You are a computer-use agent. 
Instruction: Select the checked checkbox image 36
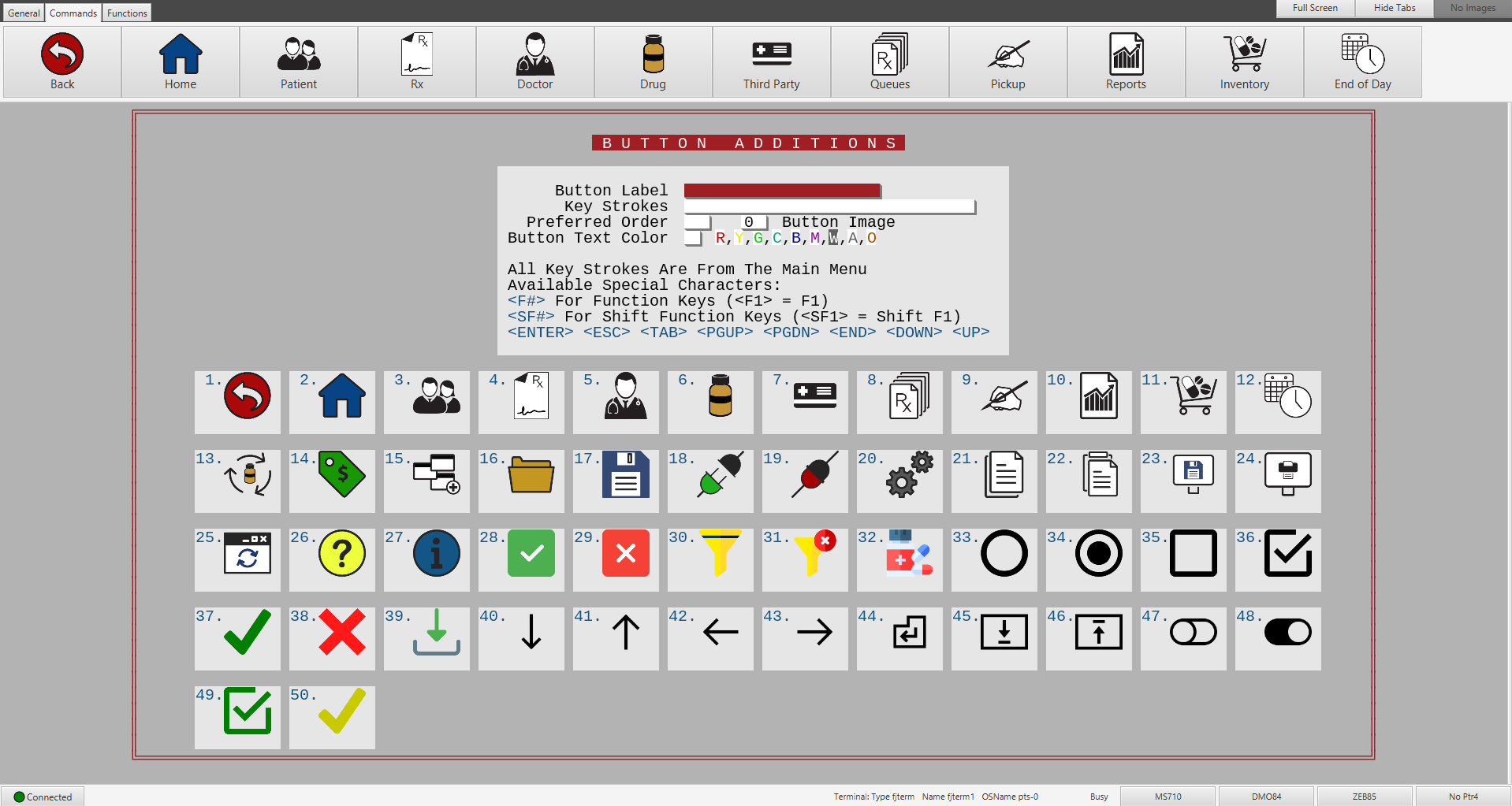pyautogui.click(x=1287, y=553)
